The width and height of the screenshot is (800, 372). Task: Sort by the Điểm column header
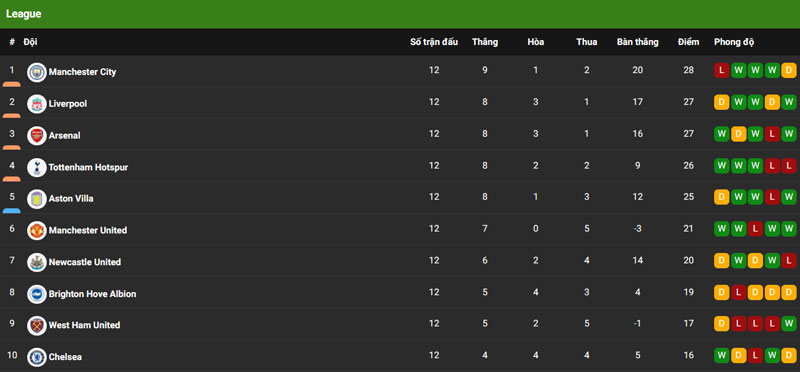point(688,42)
